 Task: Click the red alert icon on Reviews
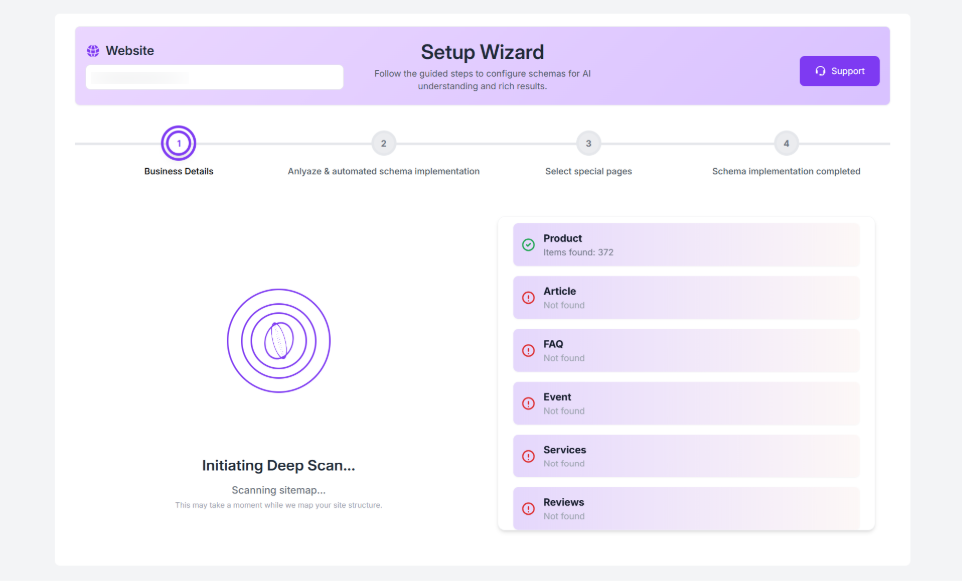[x=528, y=509]
